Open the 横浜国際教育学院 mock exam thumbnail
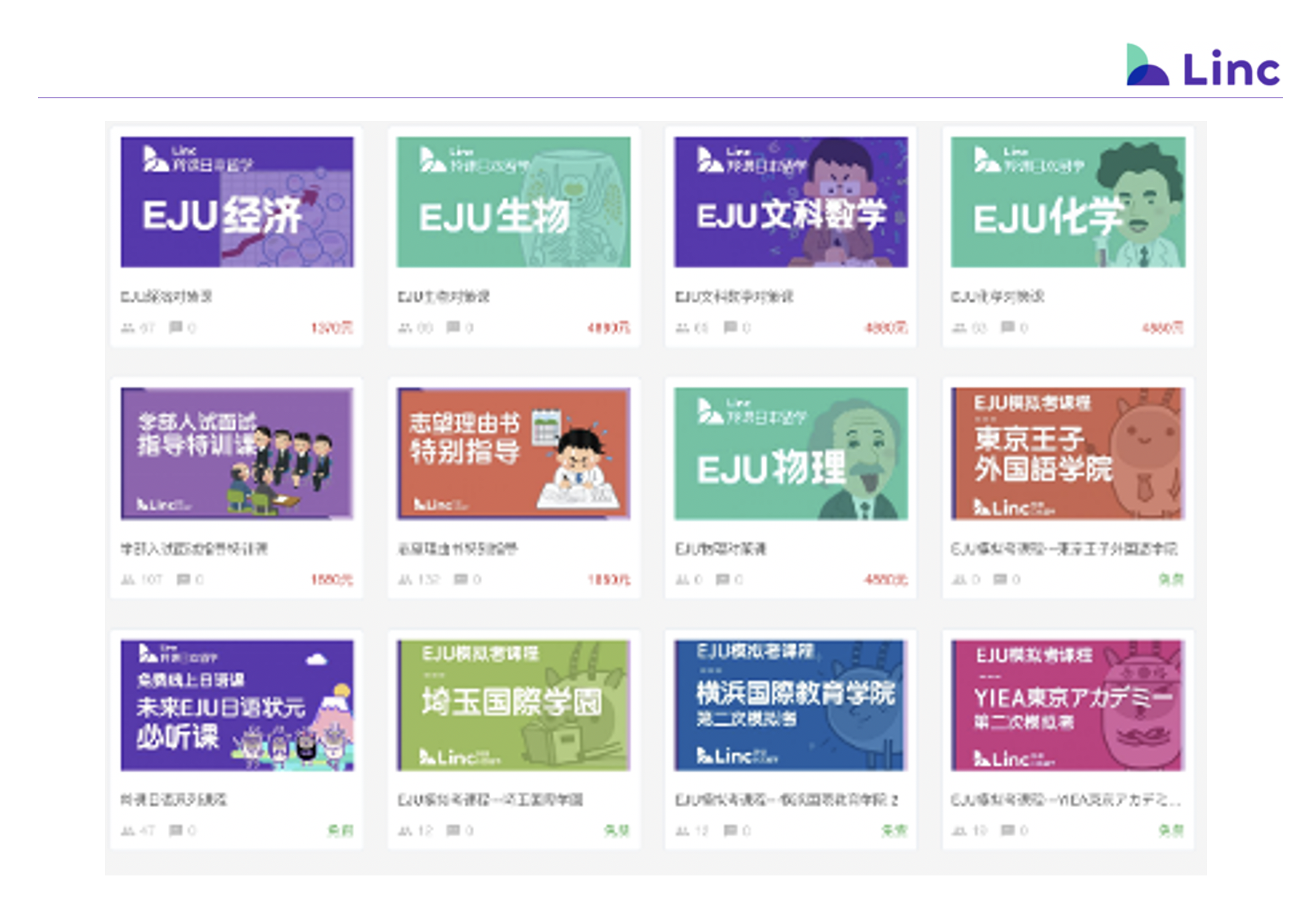The image size is (1316, 906). tap(791, 705)
